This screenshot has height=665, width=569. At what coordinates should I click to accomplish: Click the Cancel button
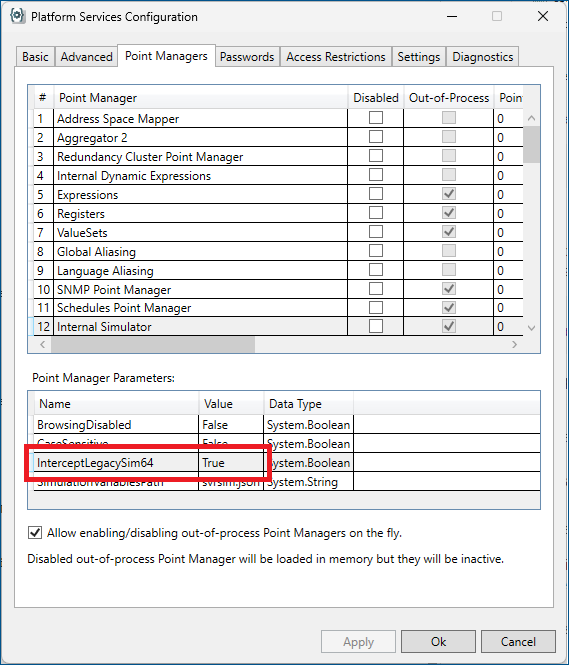518,642
